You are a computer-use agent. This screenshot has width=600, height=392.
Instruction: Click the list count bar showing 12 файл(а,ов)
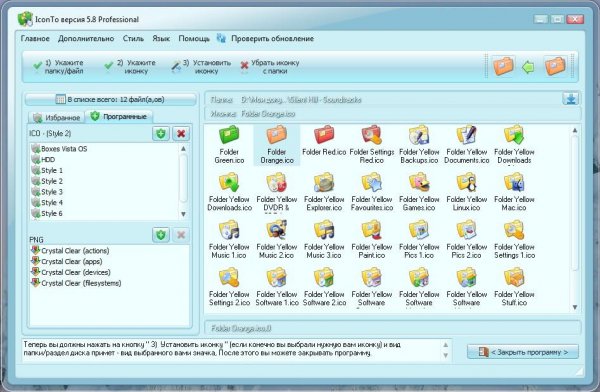[x=110, y=100]
